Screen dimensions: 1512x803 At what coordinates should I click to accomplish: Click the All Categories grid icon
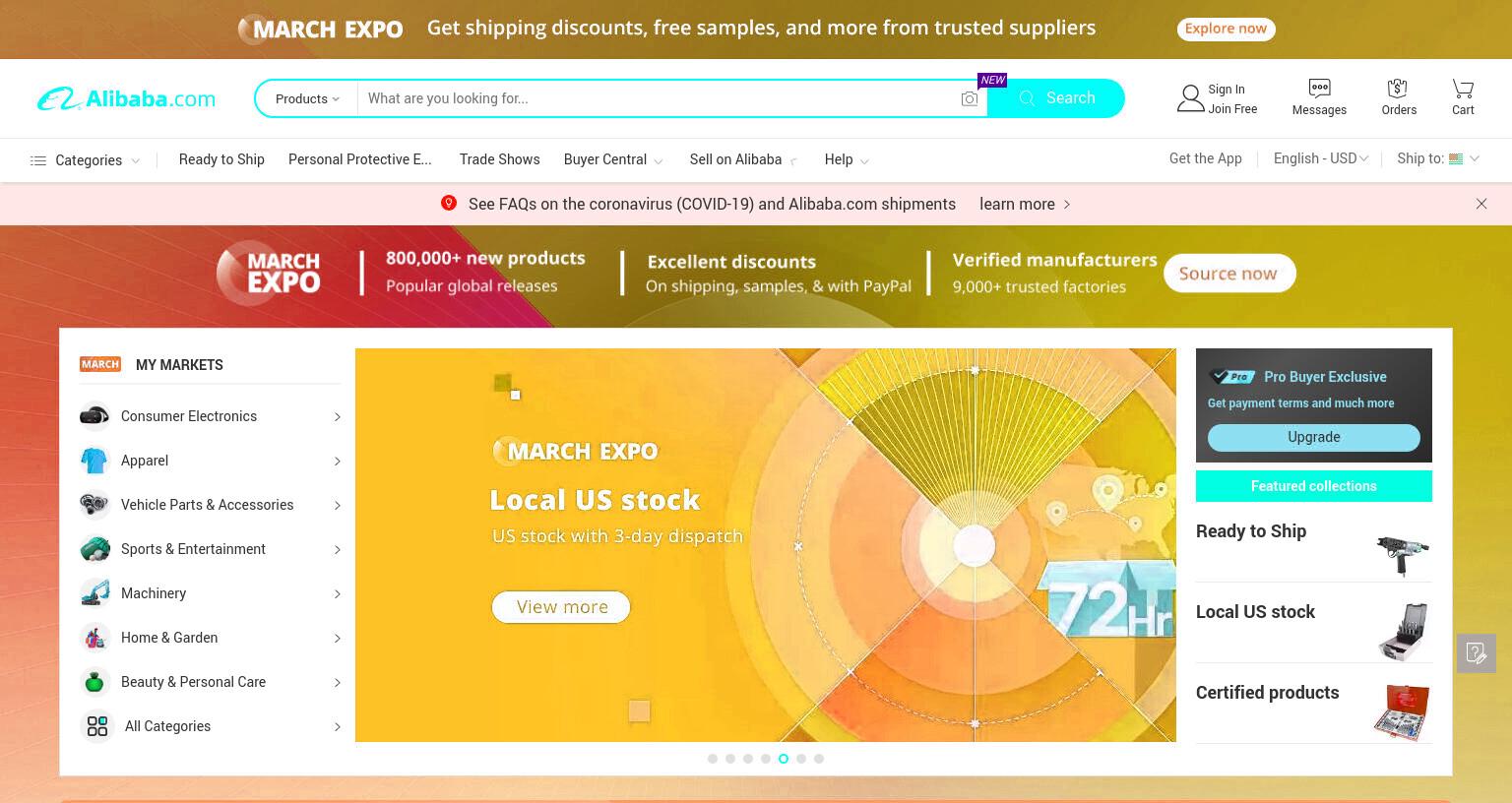click(97, 726)
